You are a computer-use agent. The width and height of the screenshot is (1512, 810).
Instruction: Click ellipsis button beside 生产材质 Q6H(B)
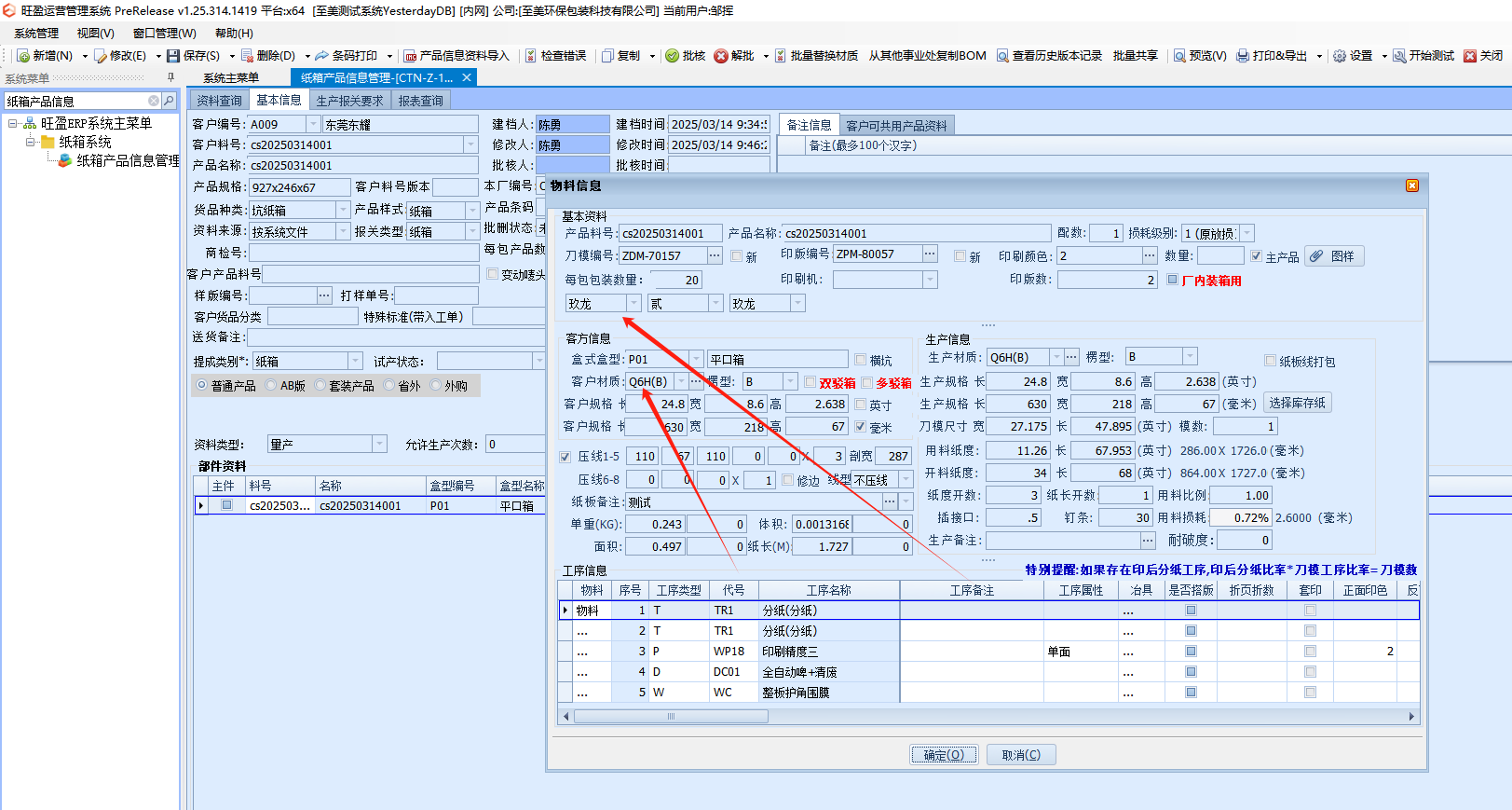(1071, 357)
